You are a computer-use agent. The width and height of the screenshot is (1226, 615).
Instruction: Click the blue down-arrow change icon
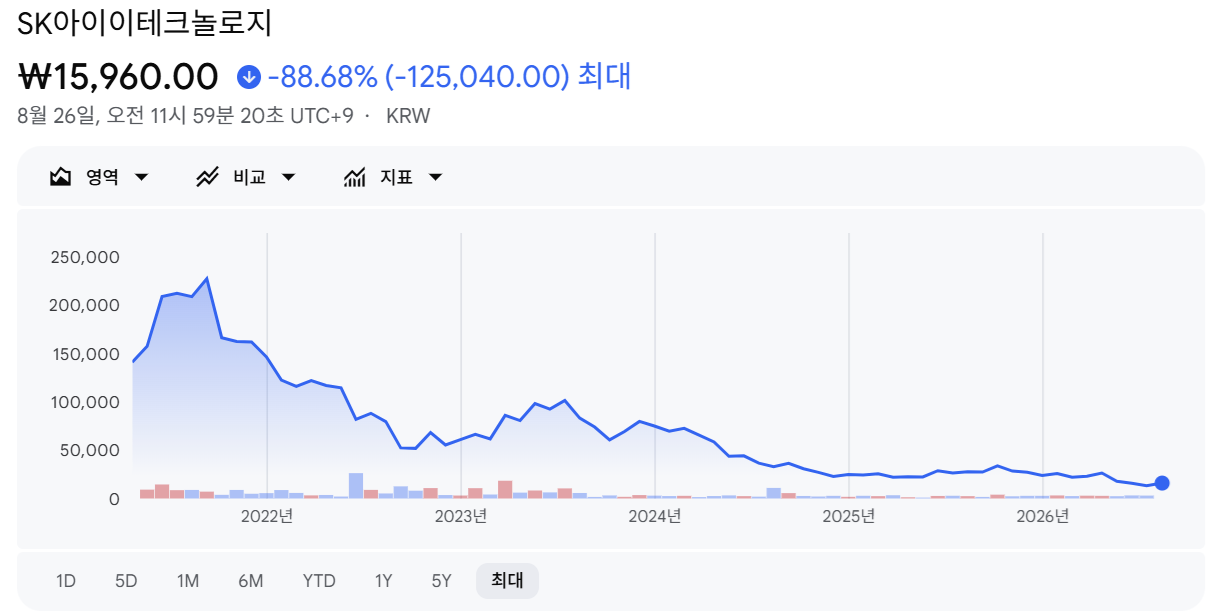pyautogui.click(x=249, y=77)
